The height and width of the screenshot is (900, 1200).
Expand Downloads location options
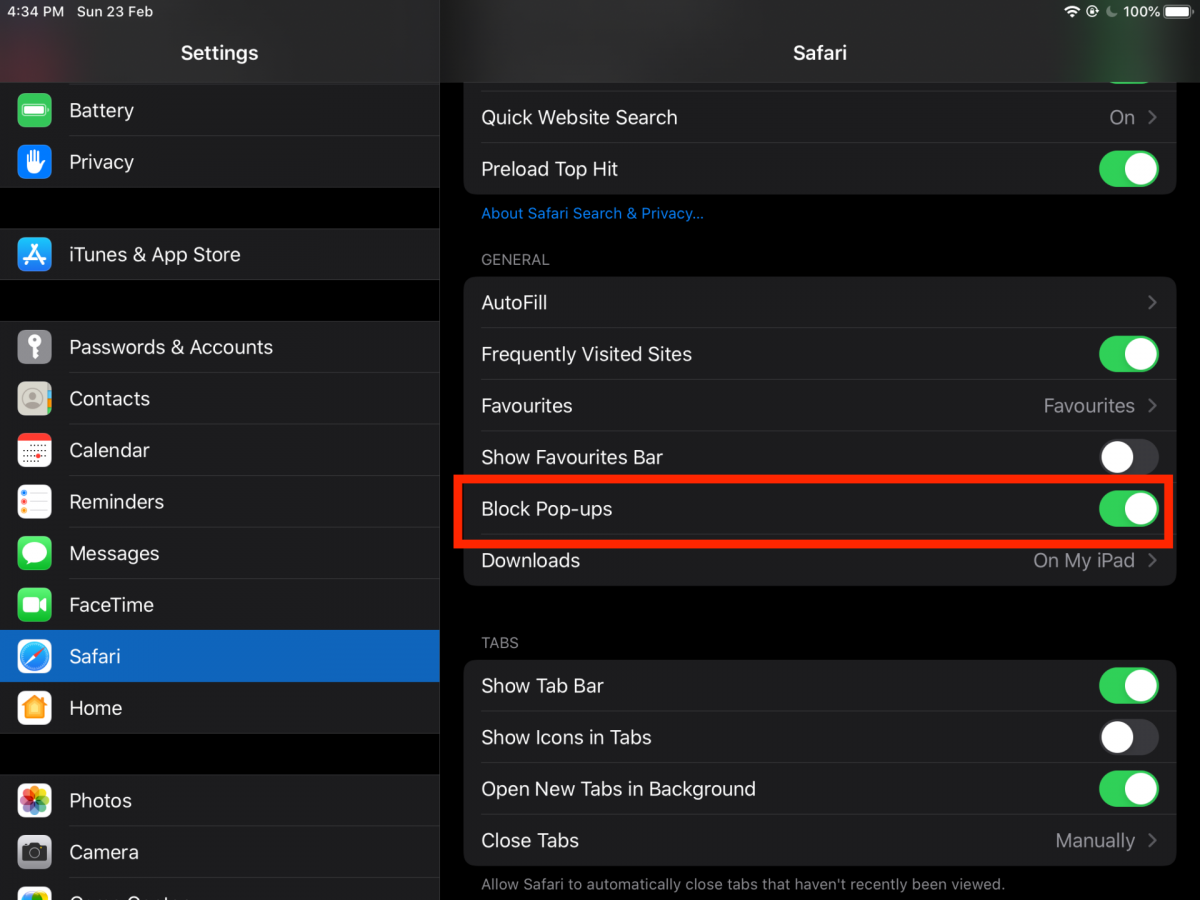point(820,560)
